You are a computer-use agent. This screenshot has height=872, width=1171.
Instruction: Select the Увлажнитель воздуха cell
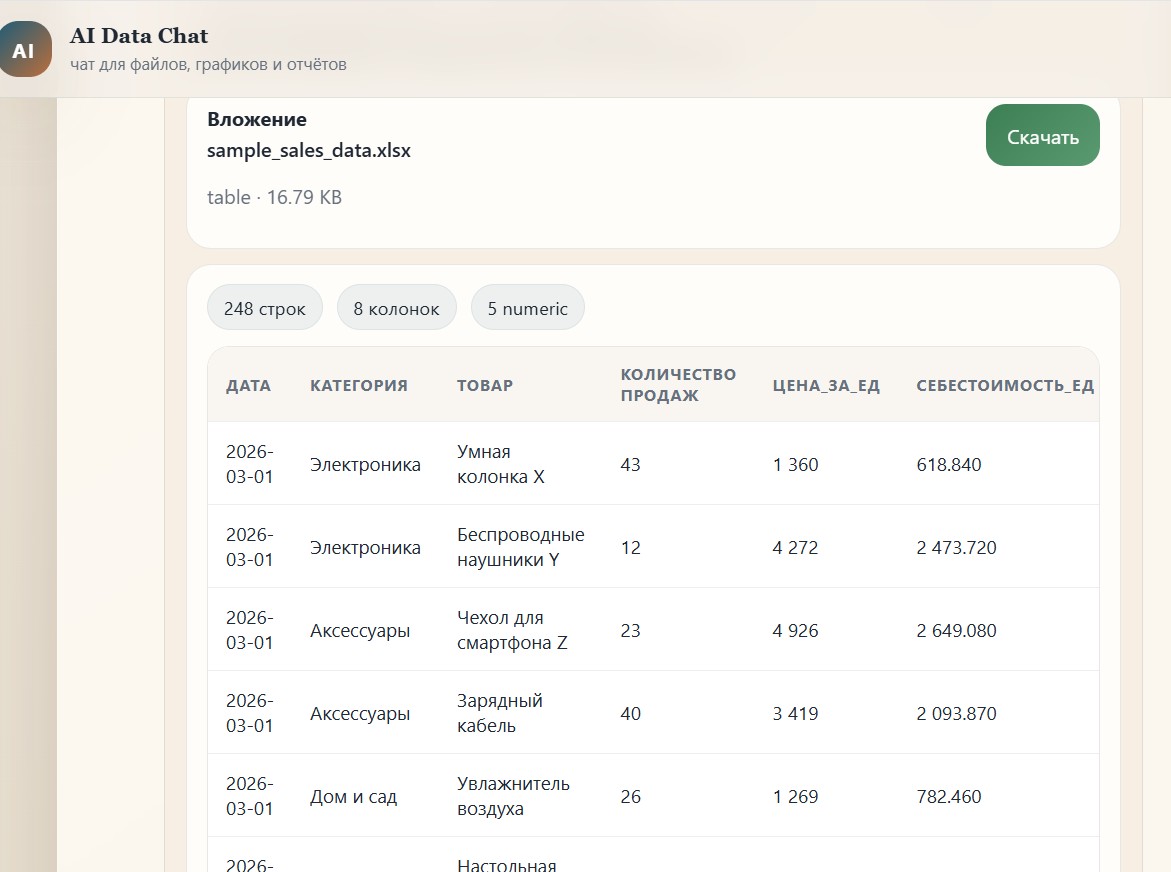tap(513, 795)
